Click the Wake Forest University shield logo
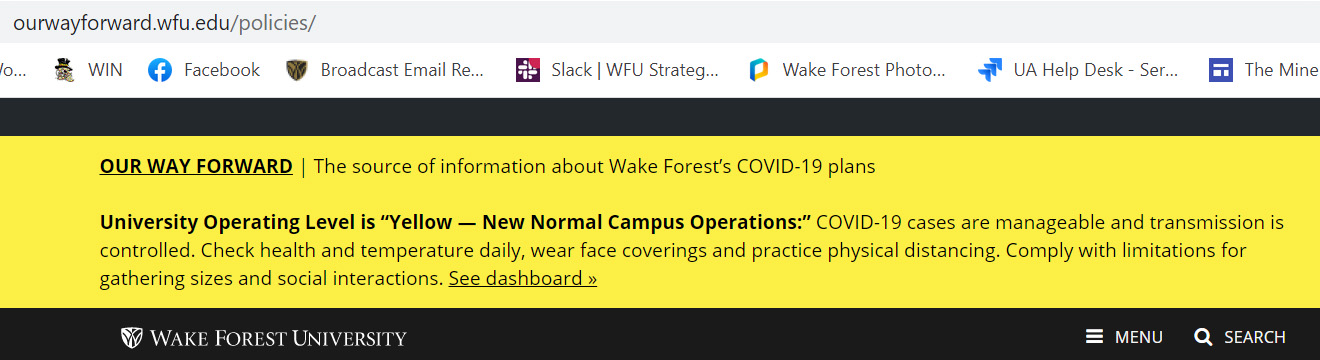This screenshot has width=1320, height=360. coord(131,338)
